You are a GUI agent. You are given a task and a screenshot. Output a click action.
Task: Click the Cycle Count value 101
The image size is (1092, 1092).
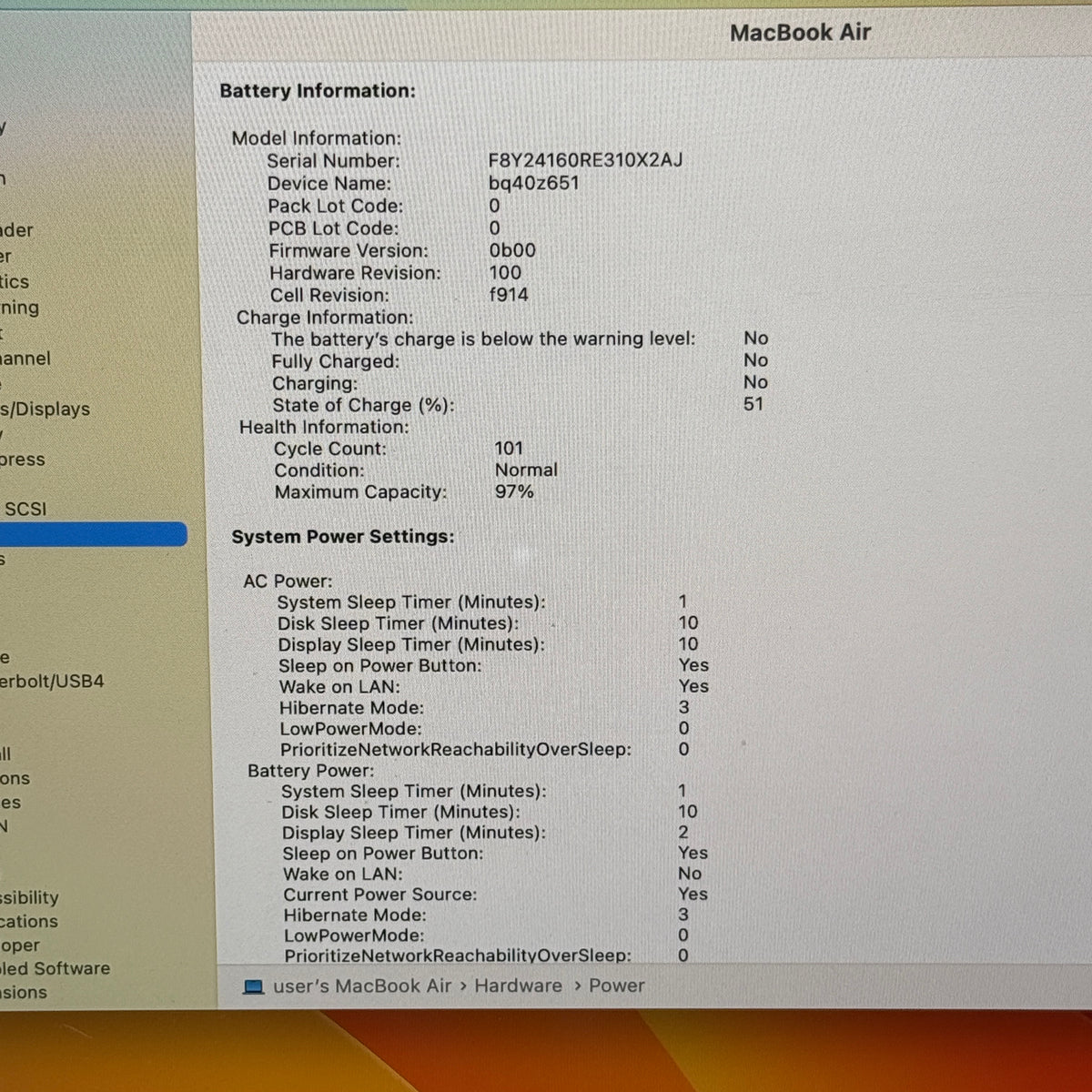[x=509, y=448]
